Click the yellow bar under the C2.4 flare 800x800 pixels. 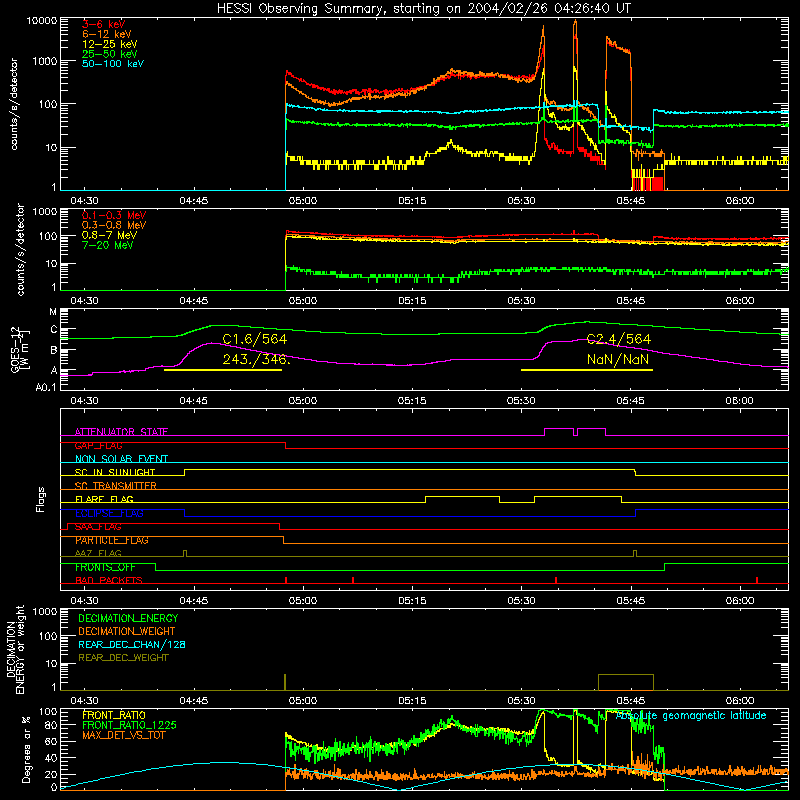(x=587, y=370)
